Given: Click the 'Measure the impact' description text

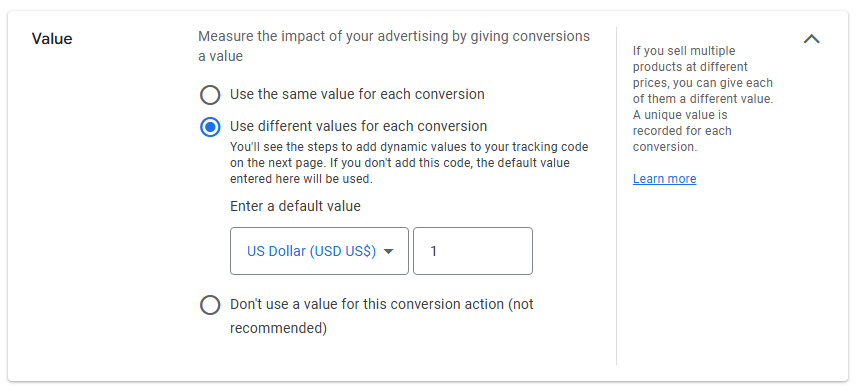Looking at the screenshot, I should [x=394, y=46].
